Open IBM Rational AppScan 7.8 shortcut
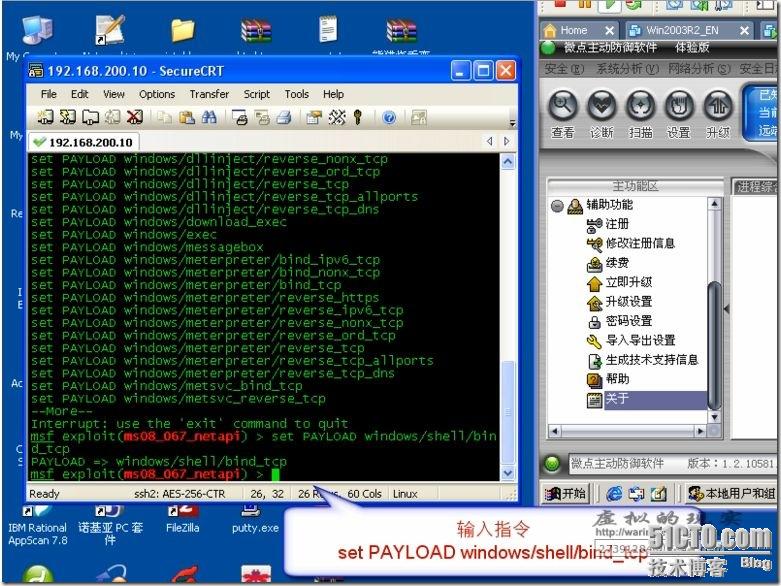 pyautogui.click(x=37, y=525)
